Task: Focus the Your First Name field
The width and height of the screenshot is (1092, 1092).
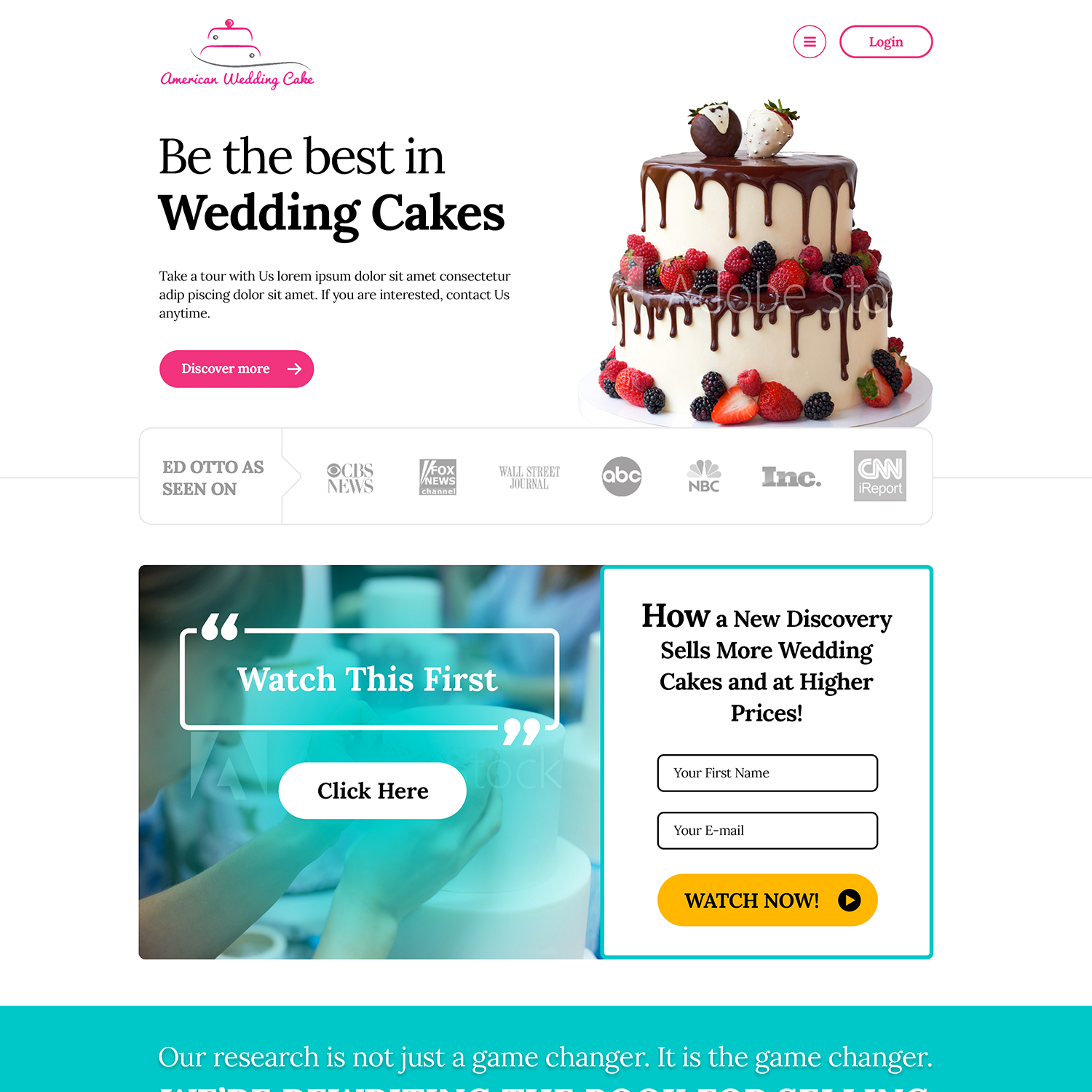Action: pyautogui.click(x=767, y=773)
